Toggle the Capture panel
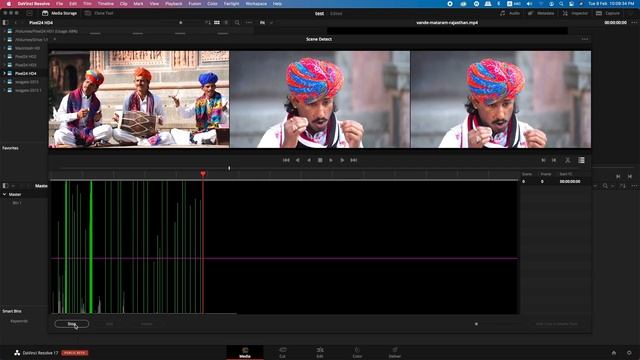The image size is (640, 360). tap(608, 13)
